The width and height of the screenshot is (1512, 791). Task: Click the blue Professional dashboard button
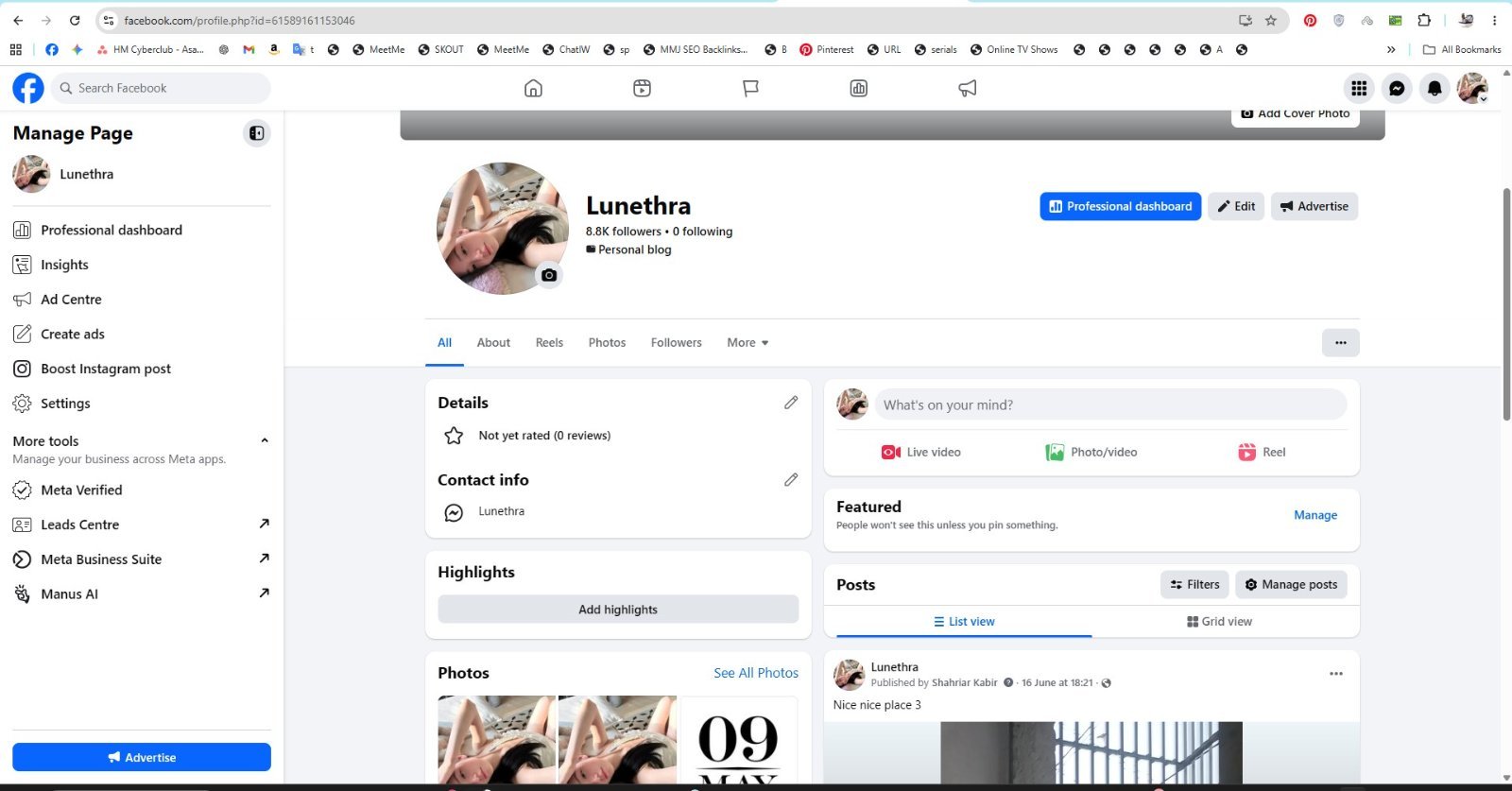point(1120,206)
